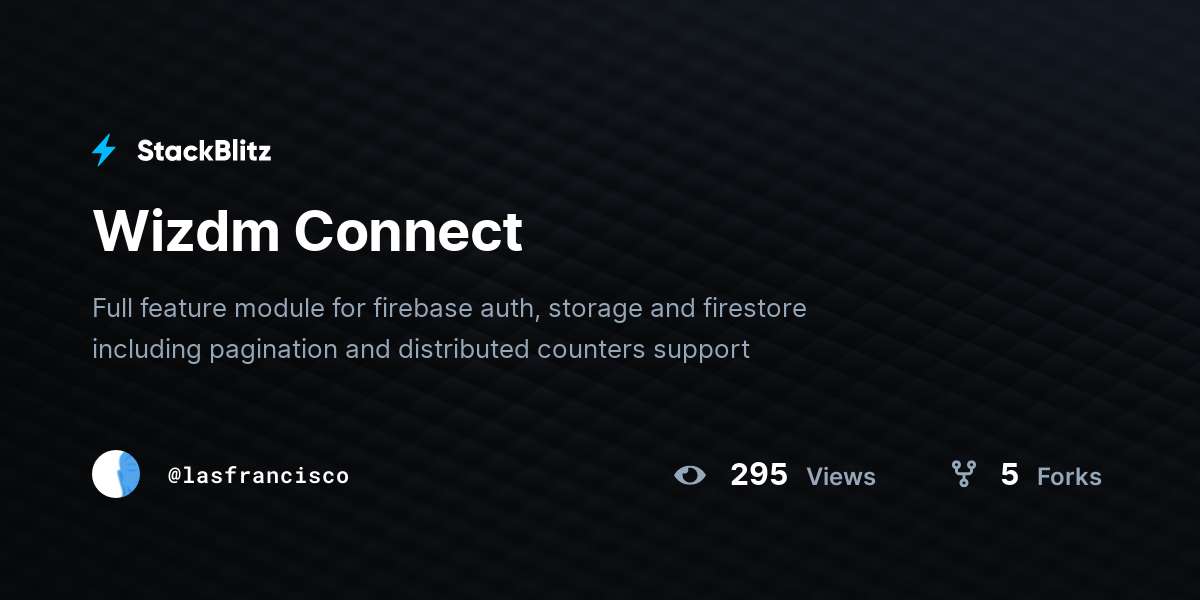Open the lasfrancisco avatar image

pos(116,474)
